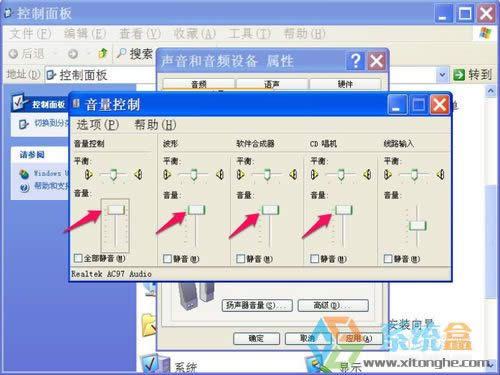Click right speaker icon of 线路输入 balance
Screen dimensions: 500x375
point(441,175)
